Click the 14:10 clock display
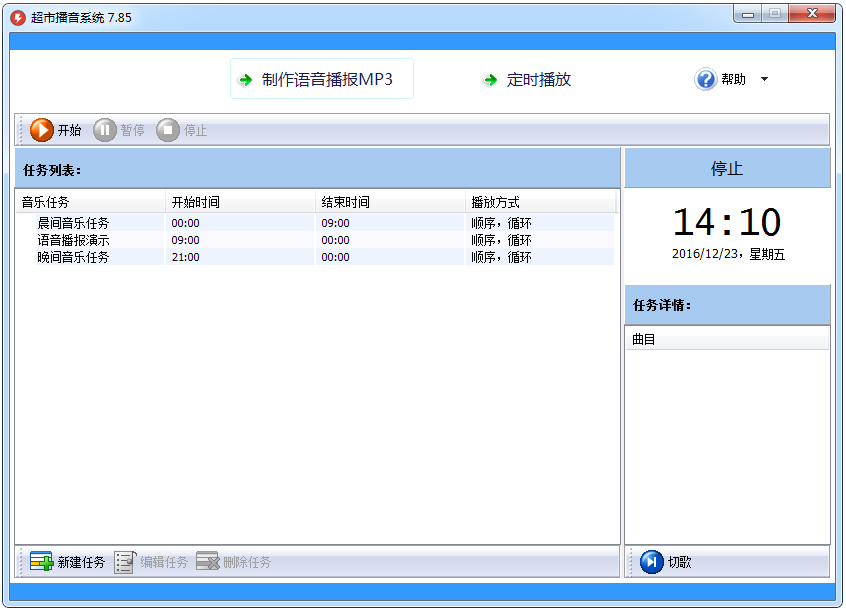This screenshot has width=846, height=612. pyautogui.click(x=727, y=222)
